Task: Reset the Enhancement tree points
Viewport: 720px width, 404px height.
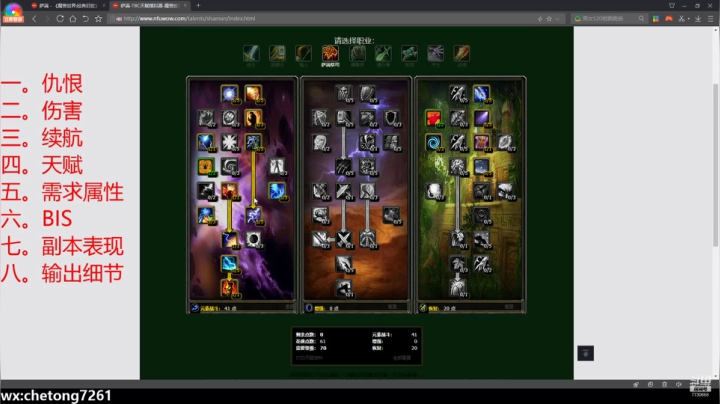Action: point(392,307)
